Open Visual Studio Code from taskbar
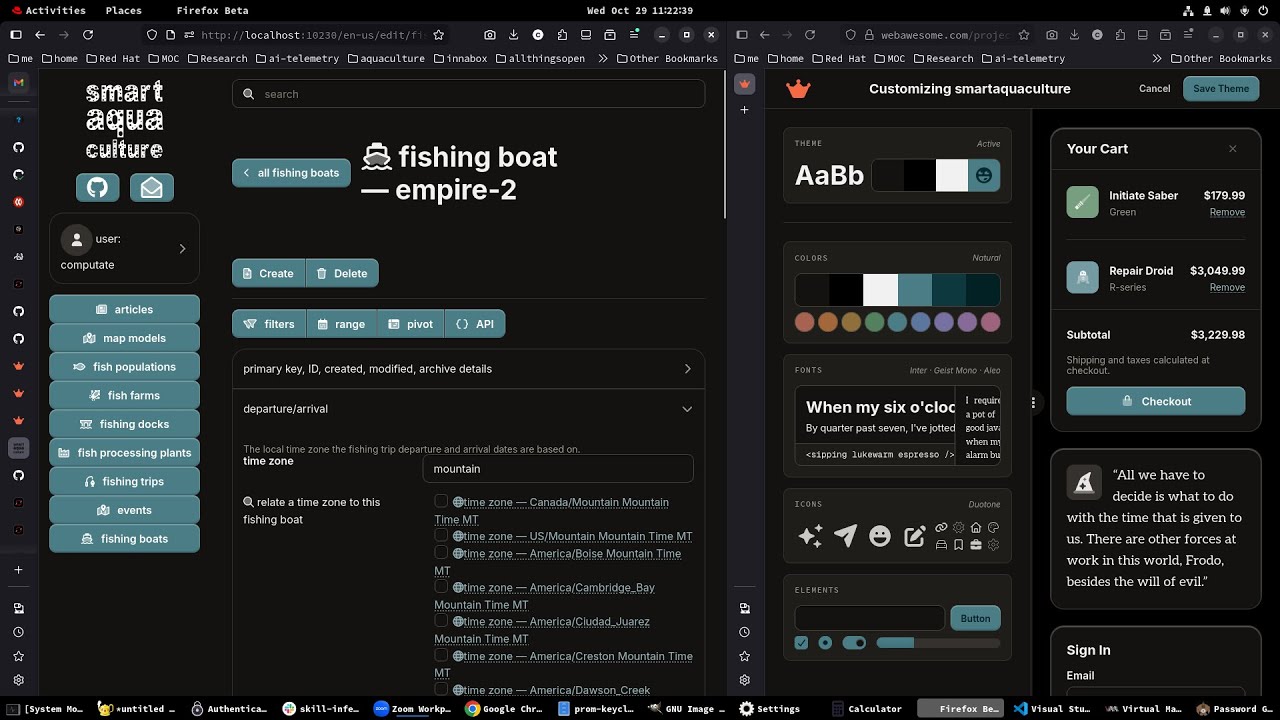 1052,709
